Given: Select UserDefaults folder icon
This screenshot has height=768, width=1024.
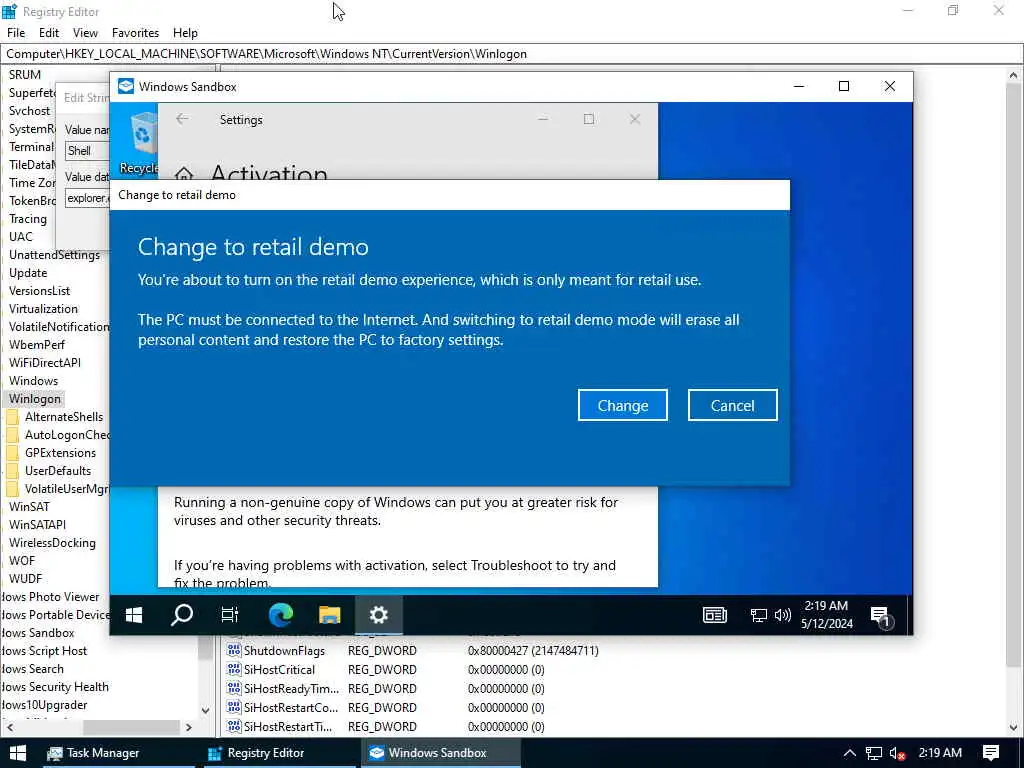Looking at the screenshot, I should [x=12, y=471].
